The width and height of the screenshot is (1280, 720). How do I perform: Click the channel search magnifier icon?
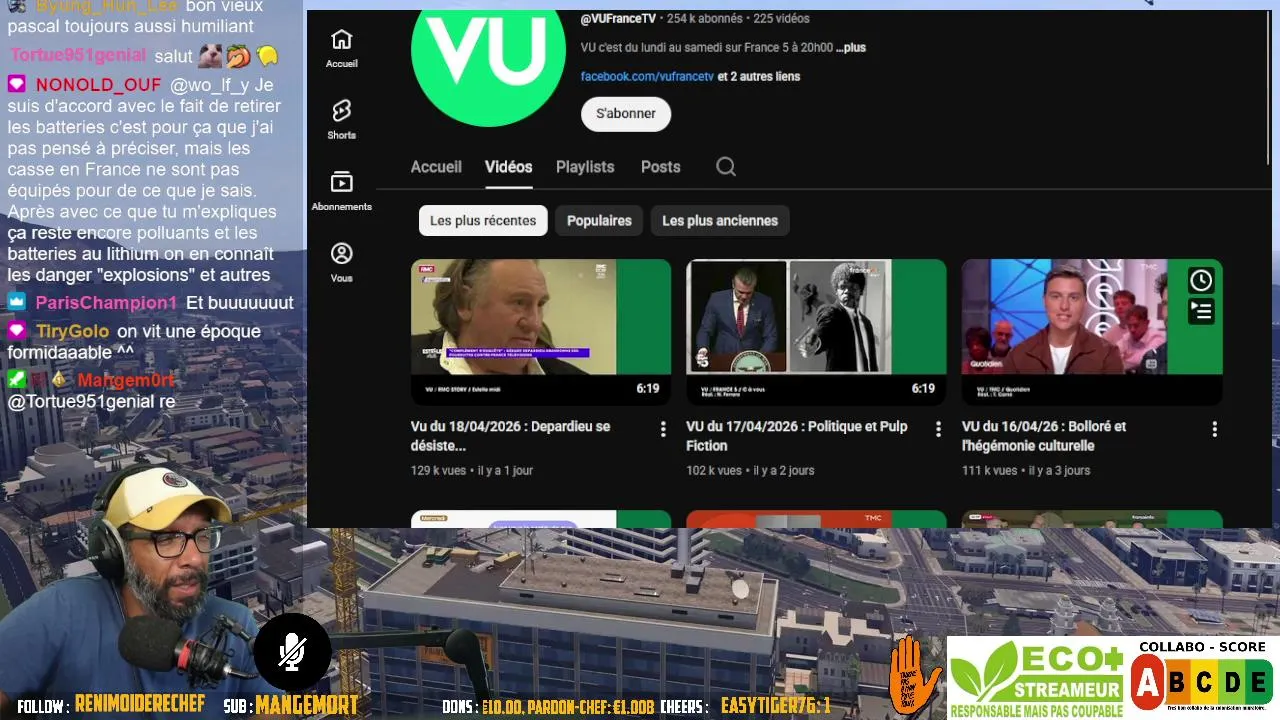tap(726, 167)
